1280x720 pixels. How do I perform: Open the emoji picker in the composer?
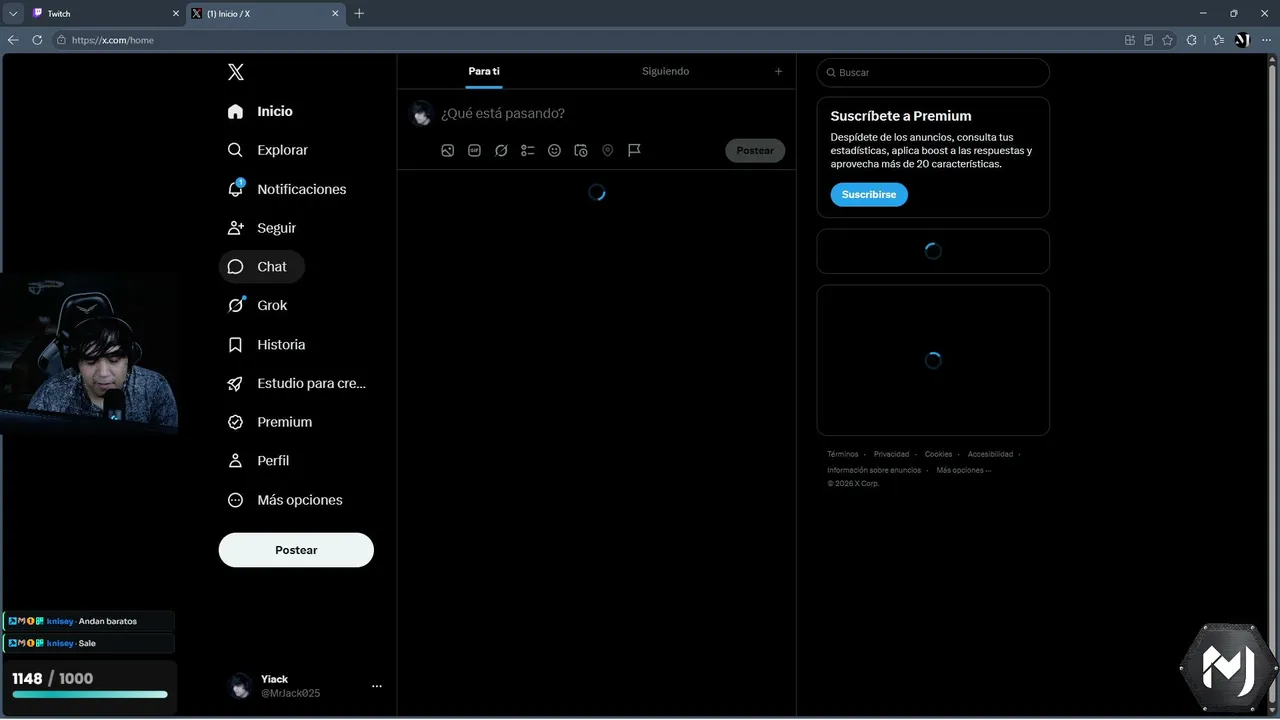pos(554,150)
